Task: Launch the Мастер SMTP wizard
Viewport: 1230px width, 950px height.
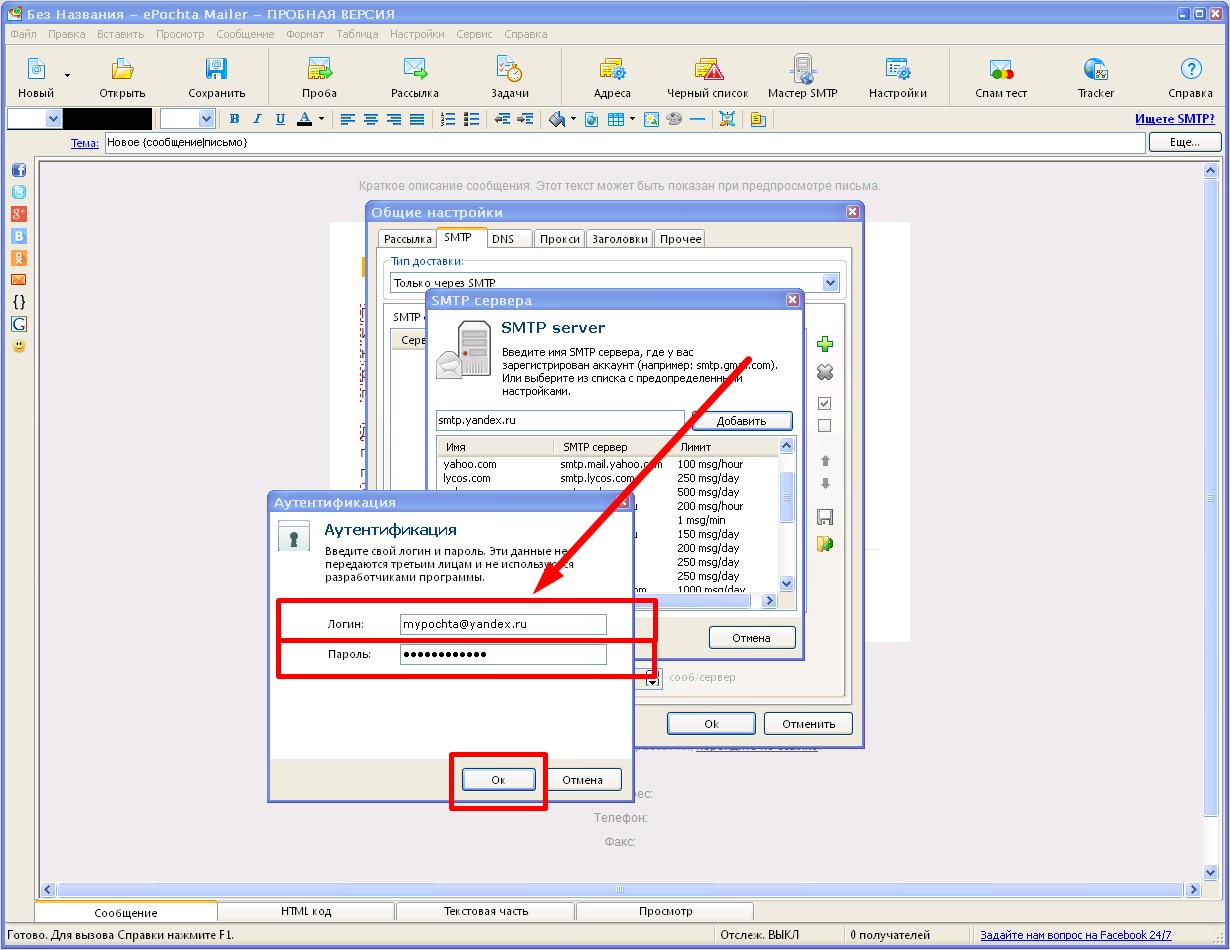Action: [802, 78]
